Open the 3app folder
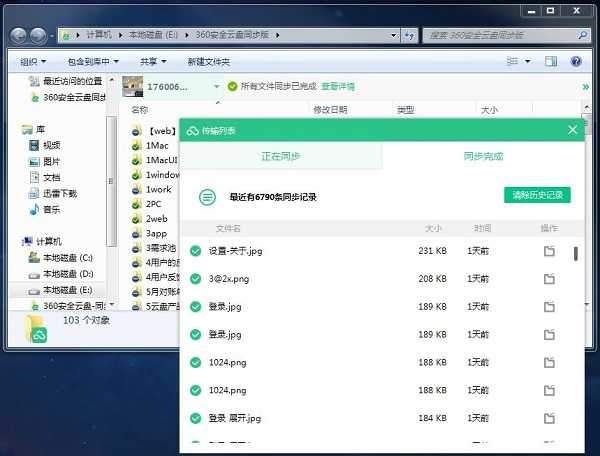600x456 pixels. coord(149,233)
